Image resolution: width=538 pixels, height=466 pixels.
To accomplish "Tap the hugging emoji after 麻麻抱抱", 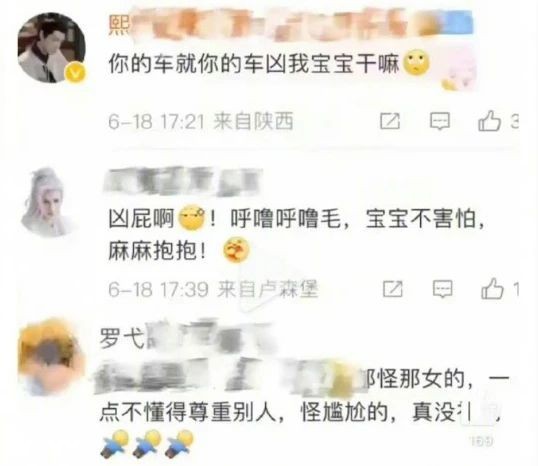I will click(236, 250).
